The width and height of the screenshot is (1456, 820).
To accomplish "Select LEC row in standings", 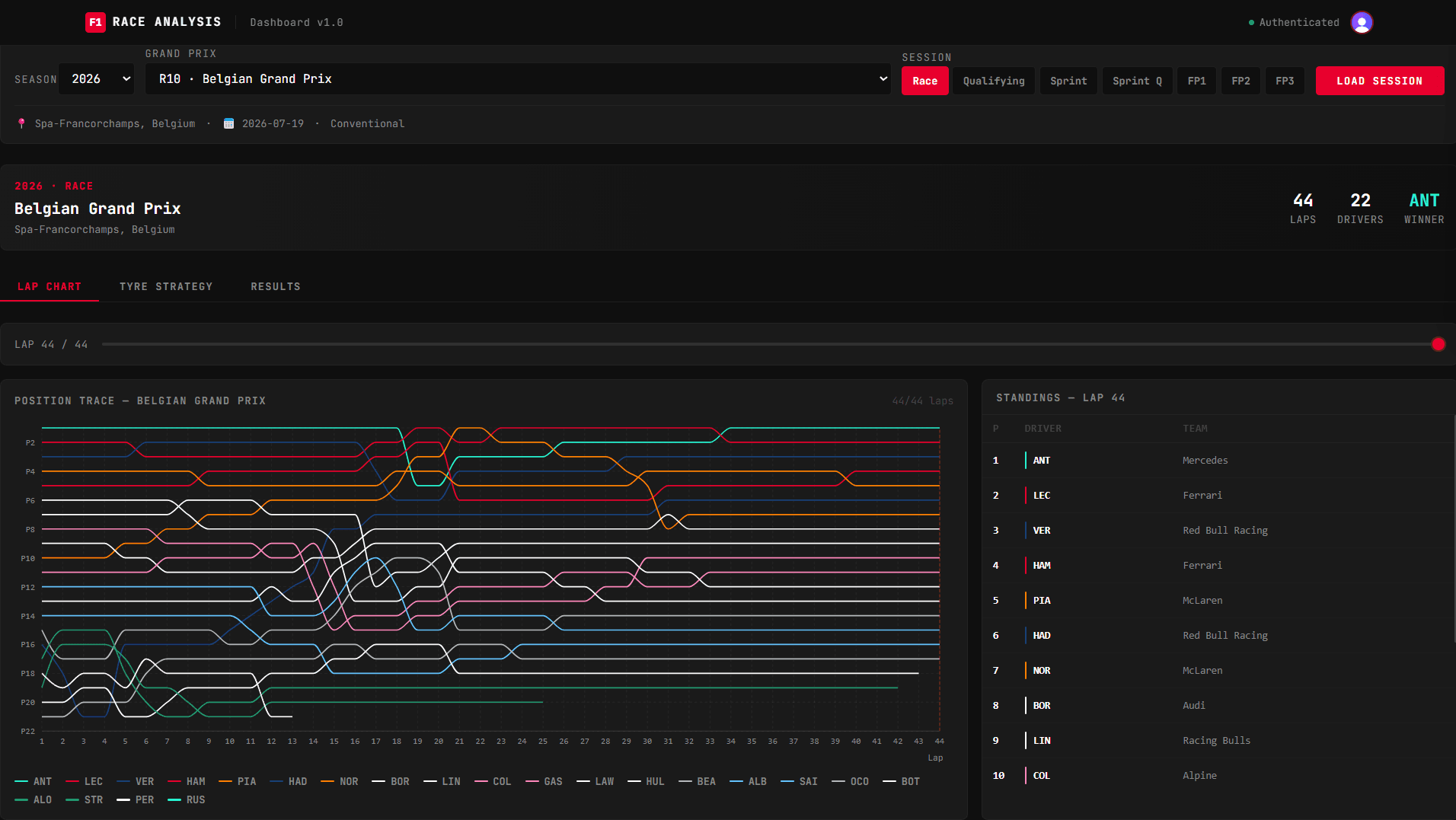I will [x=1218, y=496].
